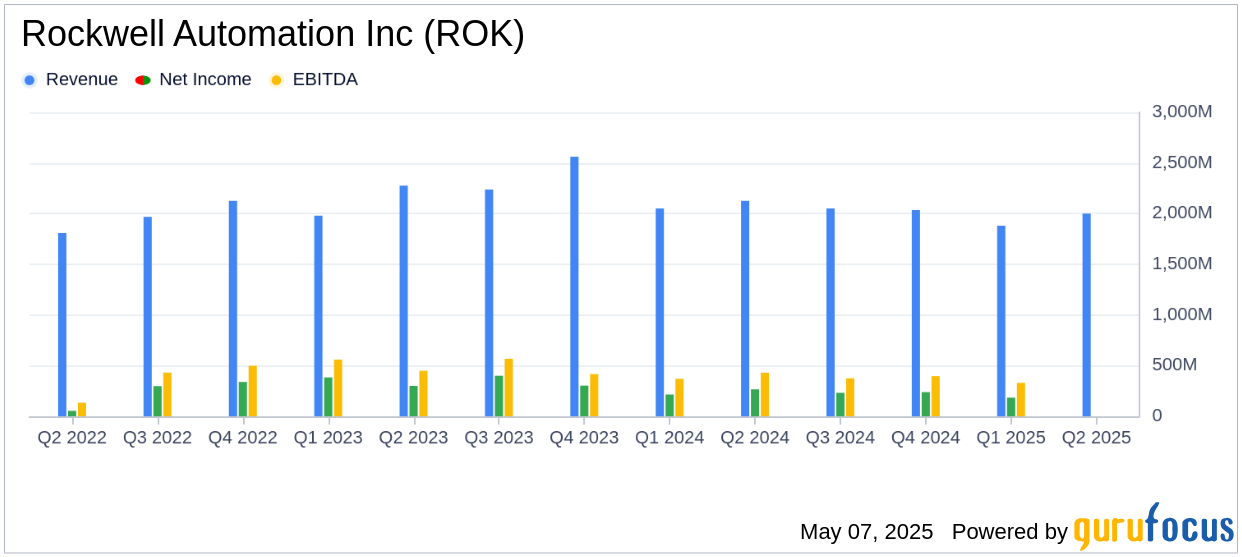The width and height of the screenshot is (1242, 557).
Task: Select the Q2 2022 net income bar
Action: [72, 413]
